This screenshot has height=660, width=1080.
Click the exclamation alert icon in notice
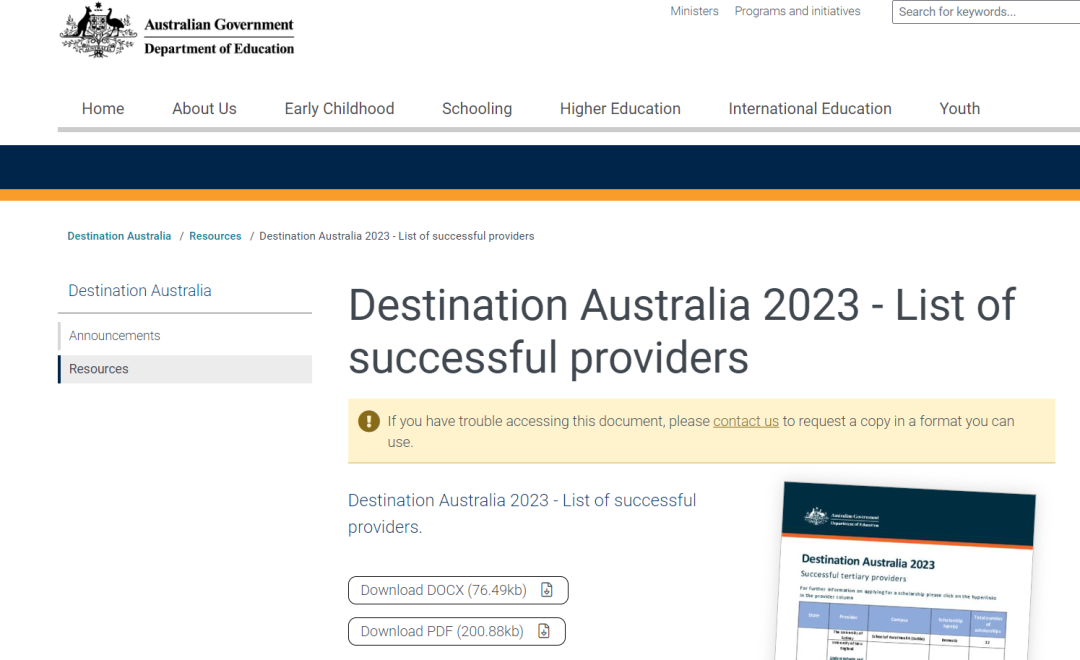369,421
